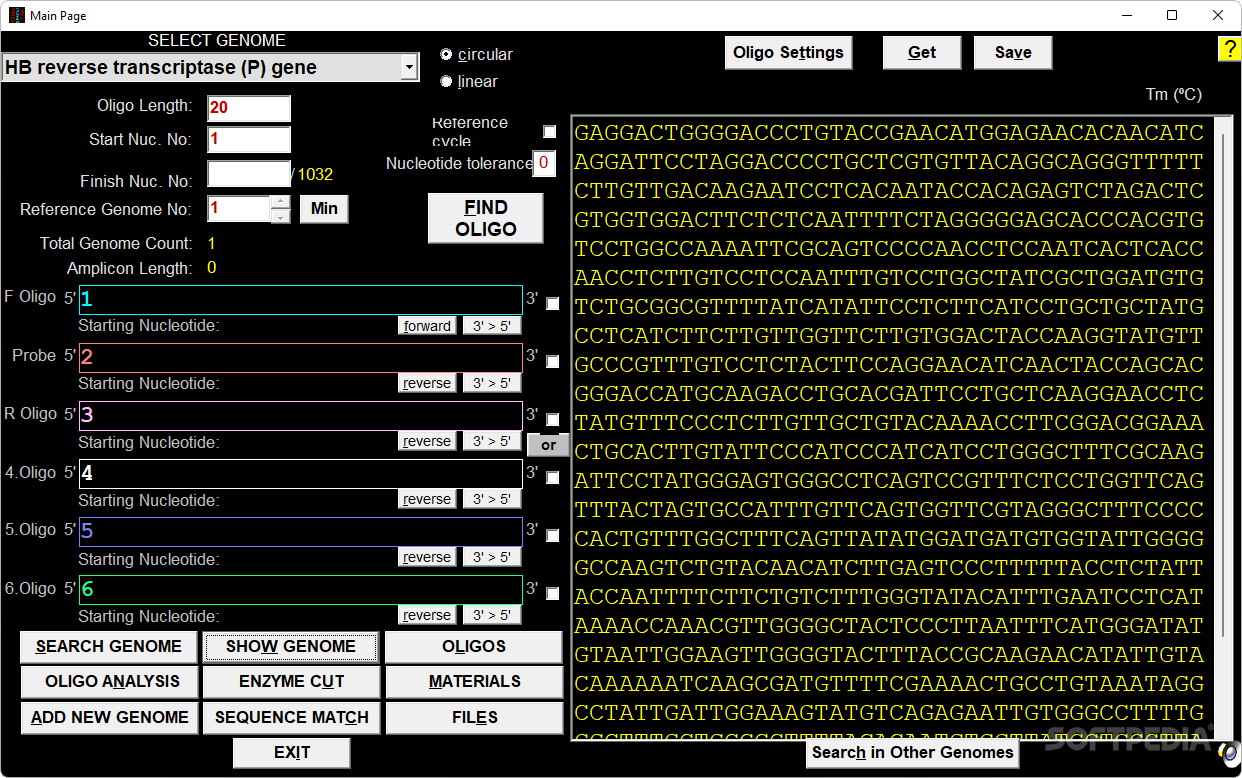This screenshot has height=778, width=1242.
Task: Click the EXIT button
Action: click(x=292, y=753)
